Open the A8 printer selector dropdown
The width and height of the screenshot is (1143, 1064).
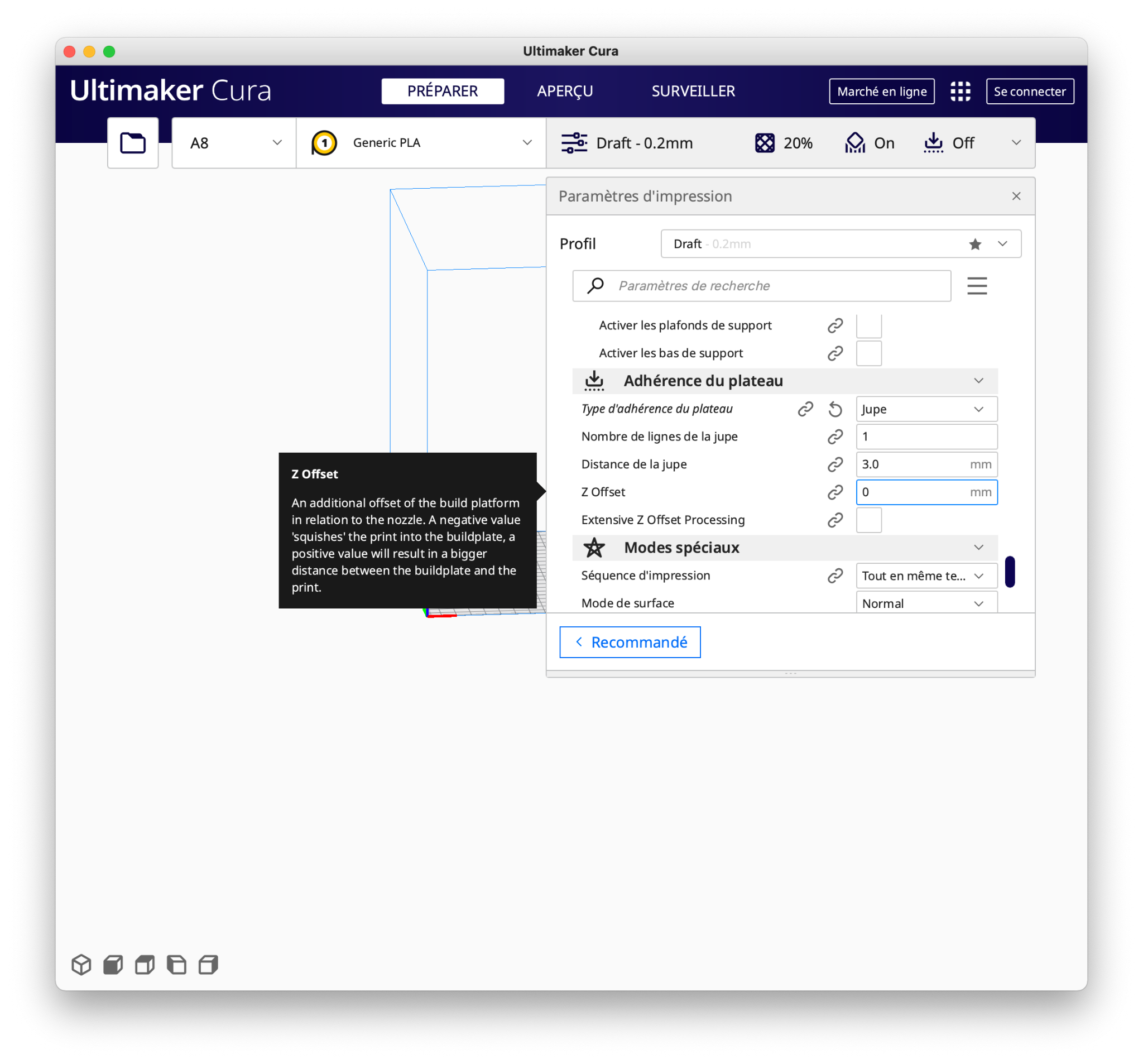pyautogui.click(x=234, y=143)
